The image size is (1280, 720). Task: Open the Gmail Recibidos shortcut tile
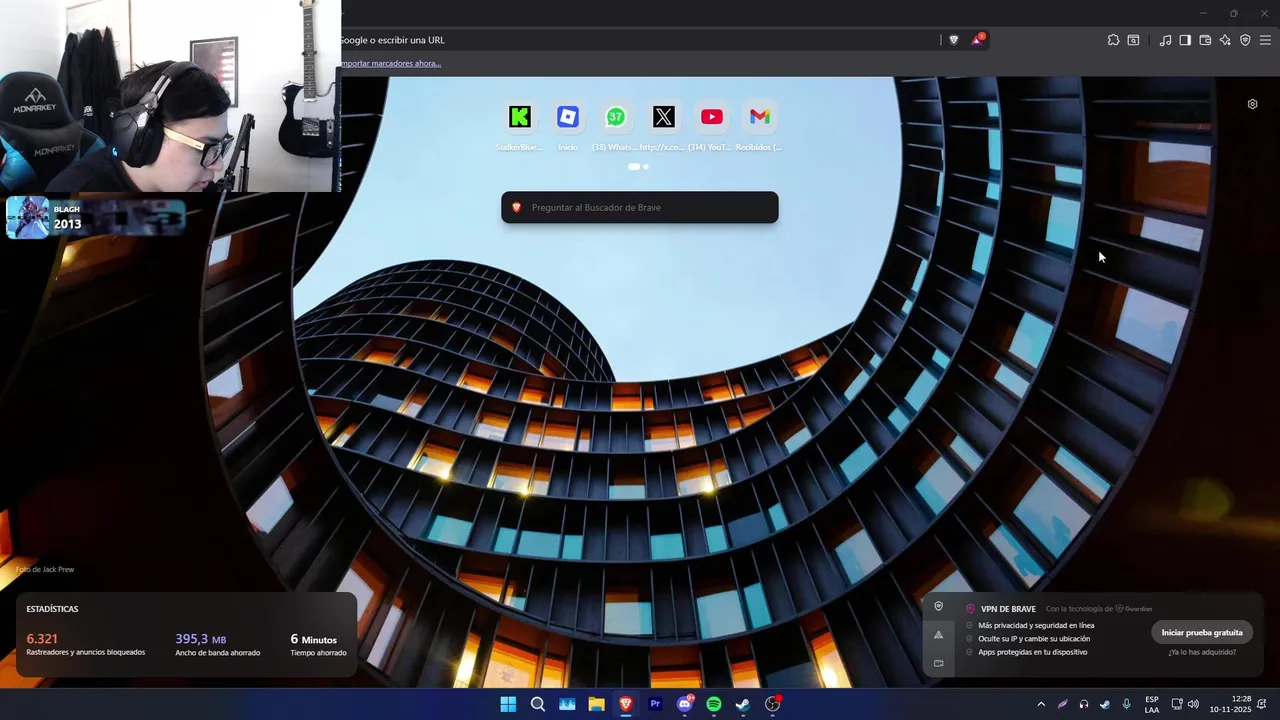760,117
